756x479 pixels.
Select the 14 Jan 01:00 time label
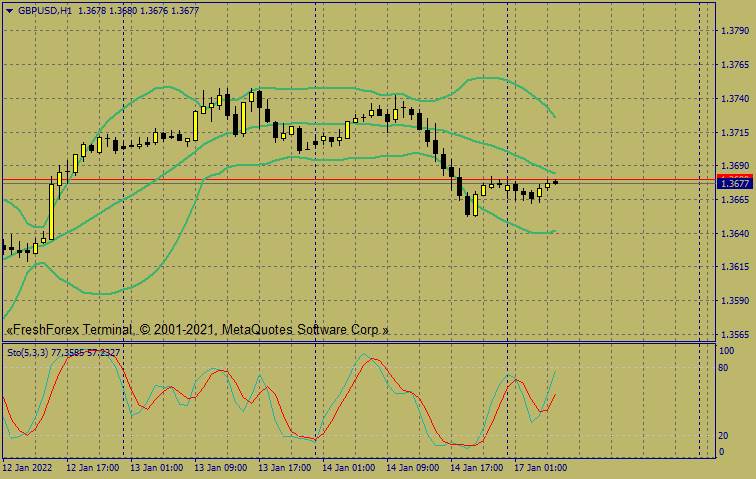(x=348, y=467)
